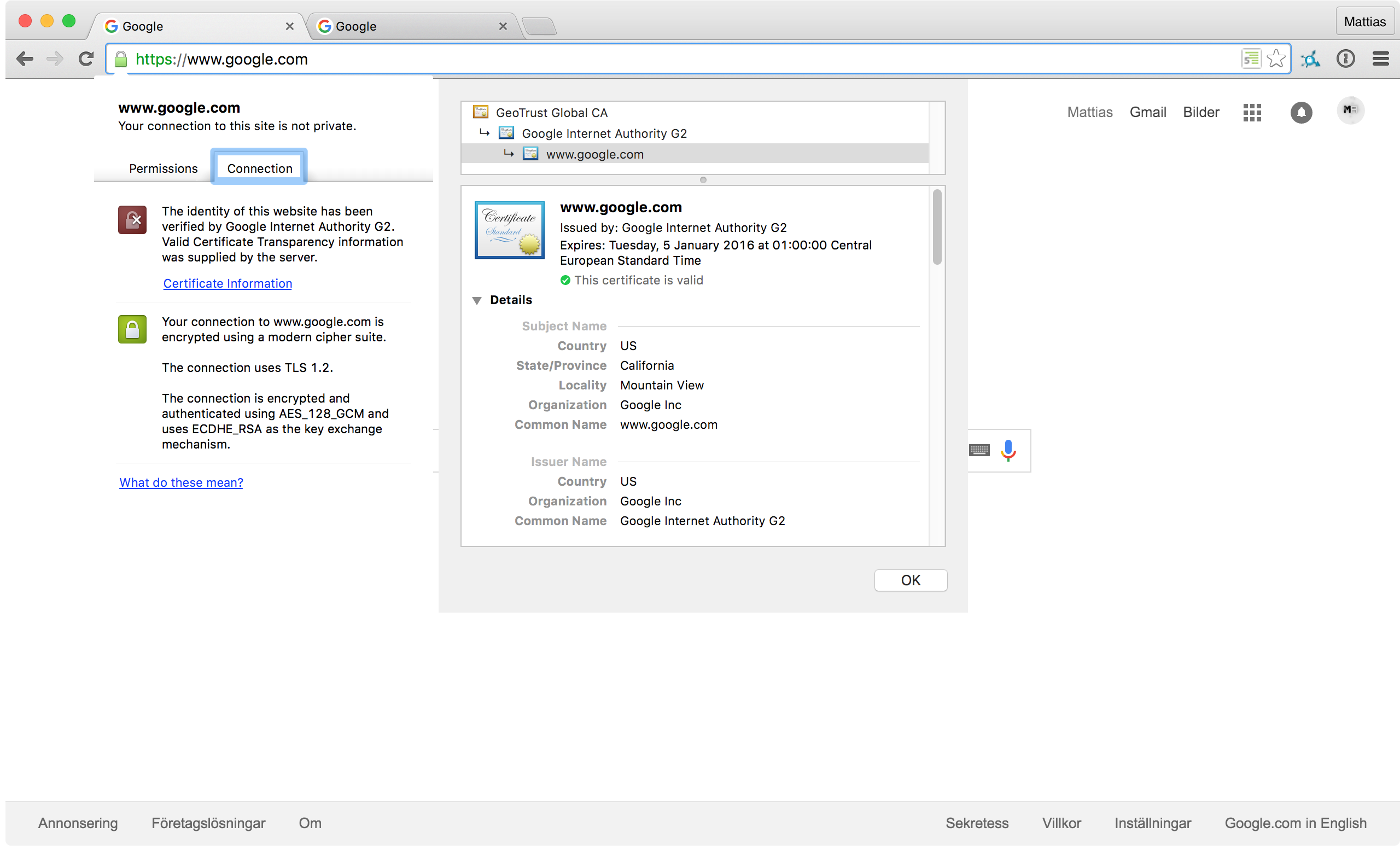Click the voice search microphone
Screen dimensions: 1400x850
[1008, 450]
